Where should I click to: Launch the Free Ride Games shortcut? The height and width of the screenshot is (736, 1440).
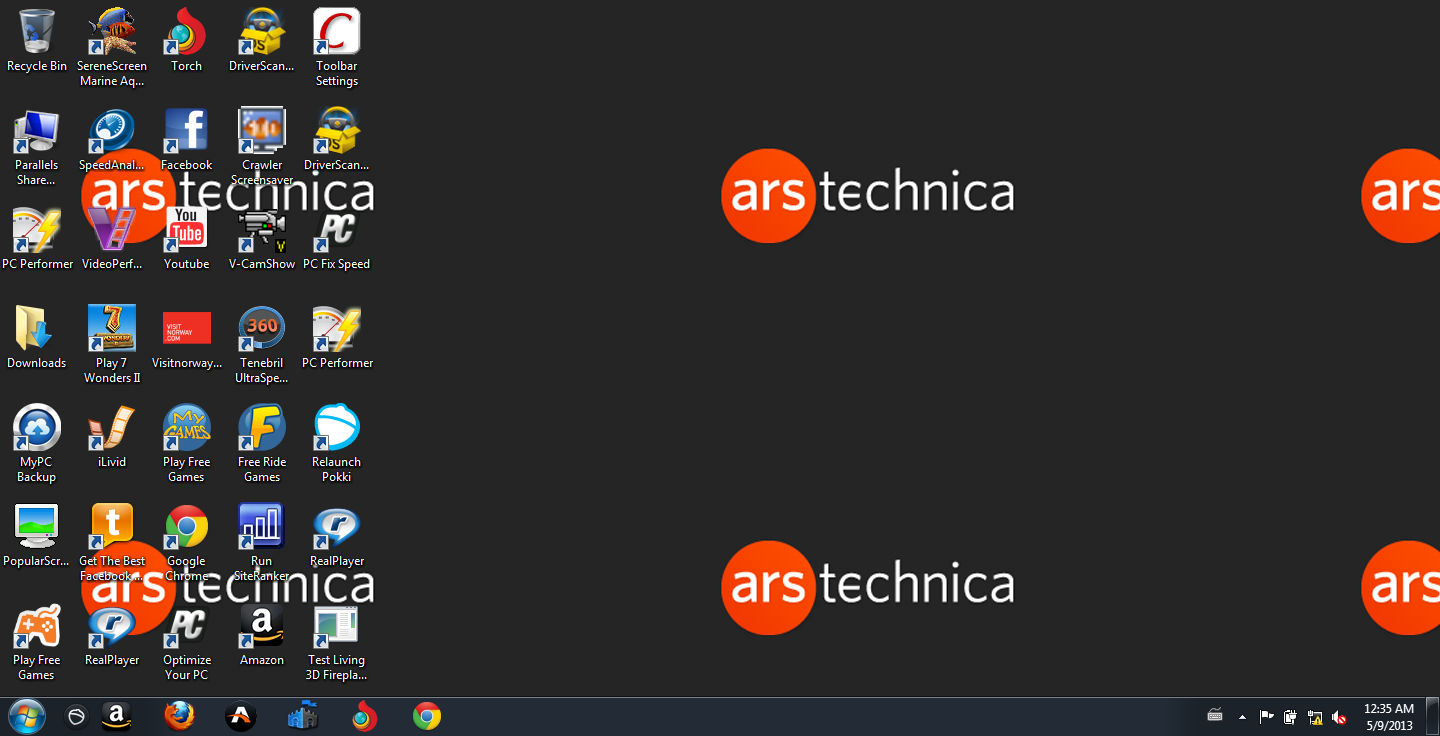(x=262, y=444)
